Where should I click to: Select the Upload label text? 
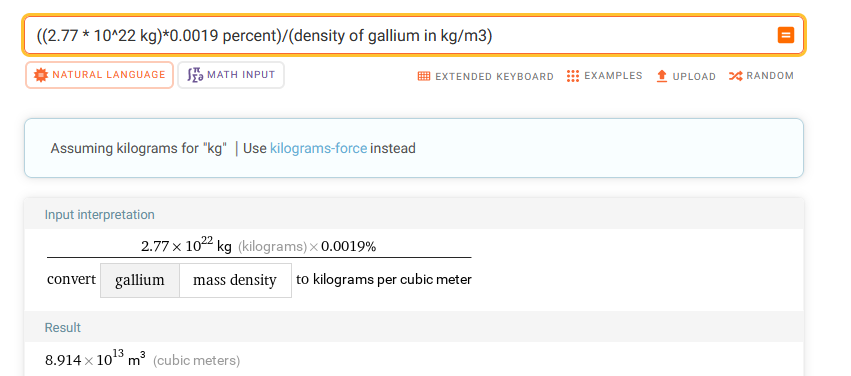[x=694, y=77]
